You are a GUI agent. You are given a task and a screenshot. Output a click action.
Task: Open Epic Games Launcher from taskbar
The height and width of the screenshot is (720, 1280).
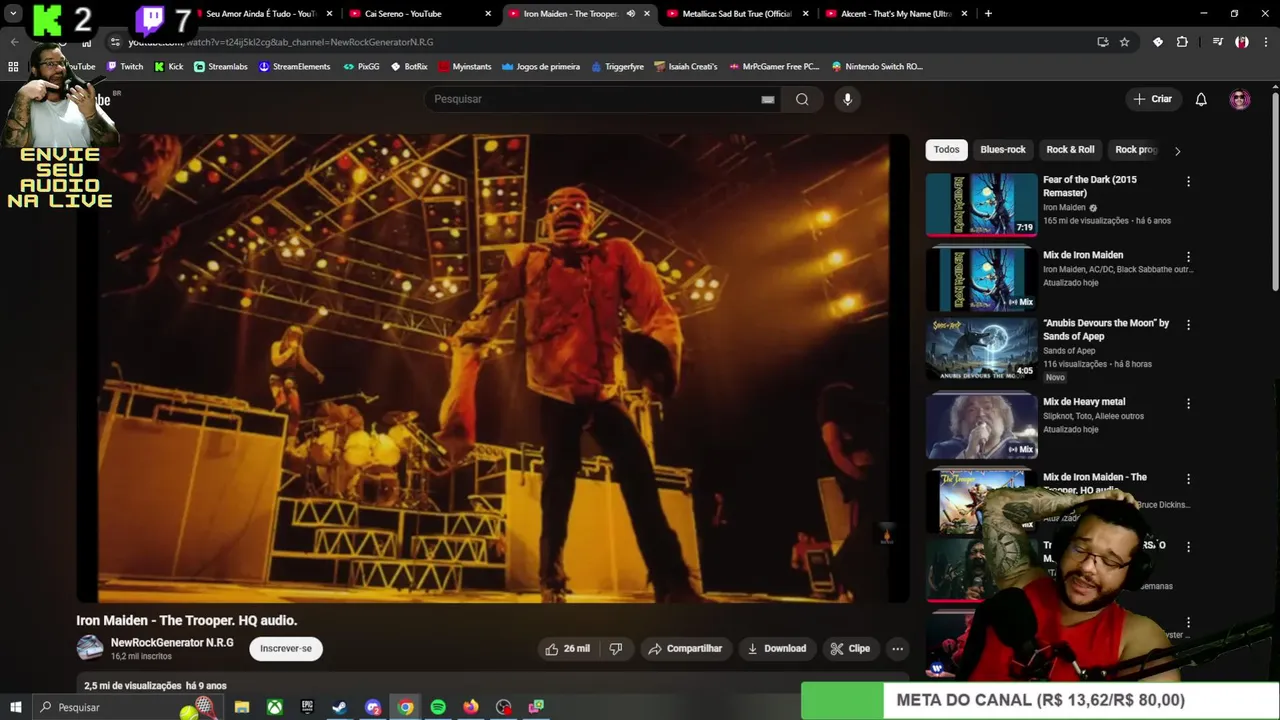(307, 707)
